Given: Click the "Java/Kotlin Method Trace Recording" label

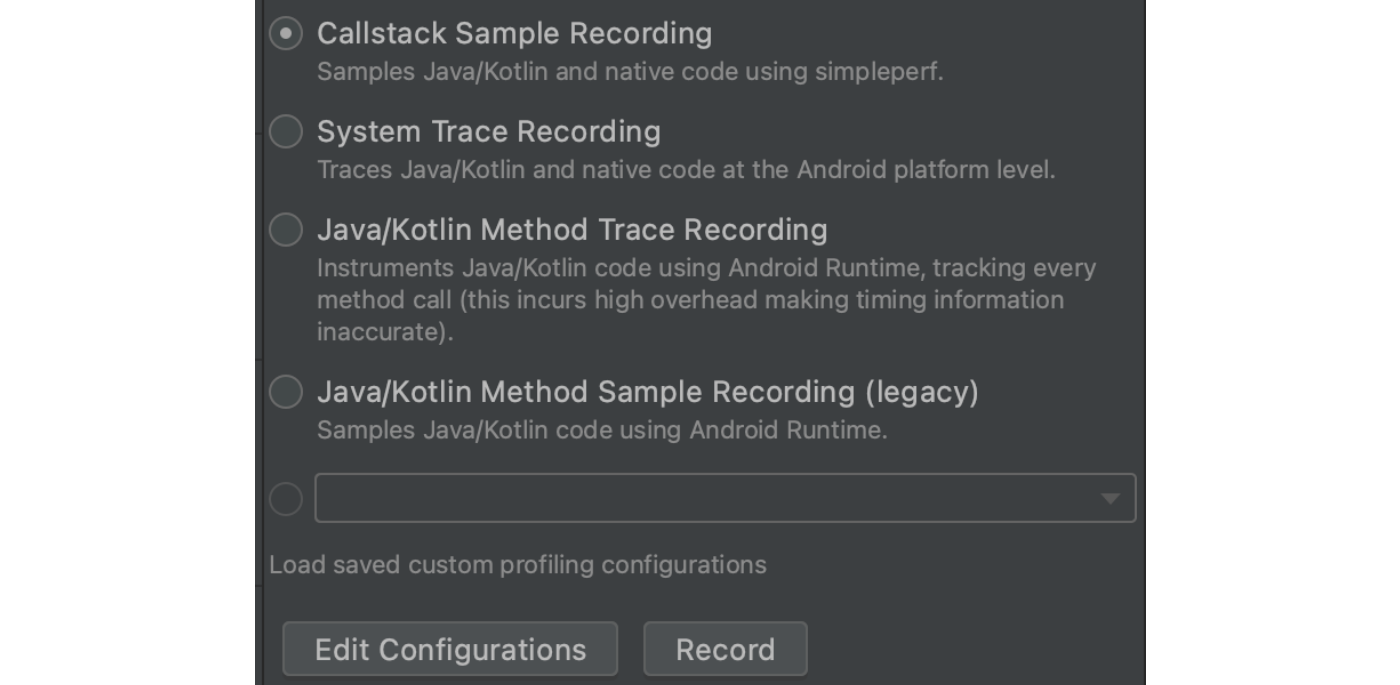Looking at the screenshot, I should 572,229.
